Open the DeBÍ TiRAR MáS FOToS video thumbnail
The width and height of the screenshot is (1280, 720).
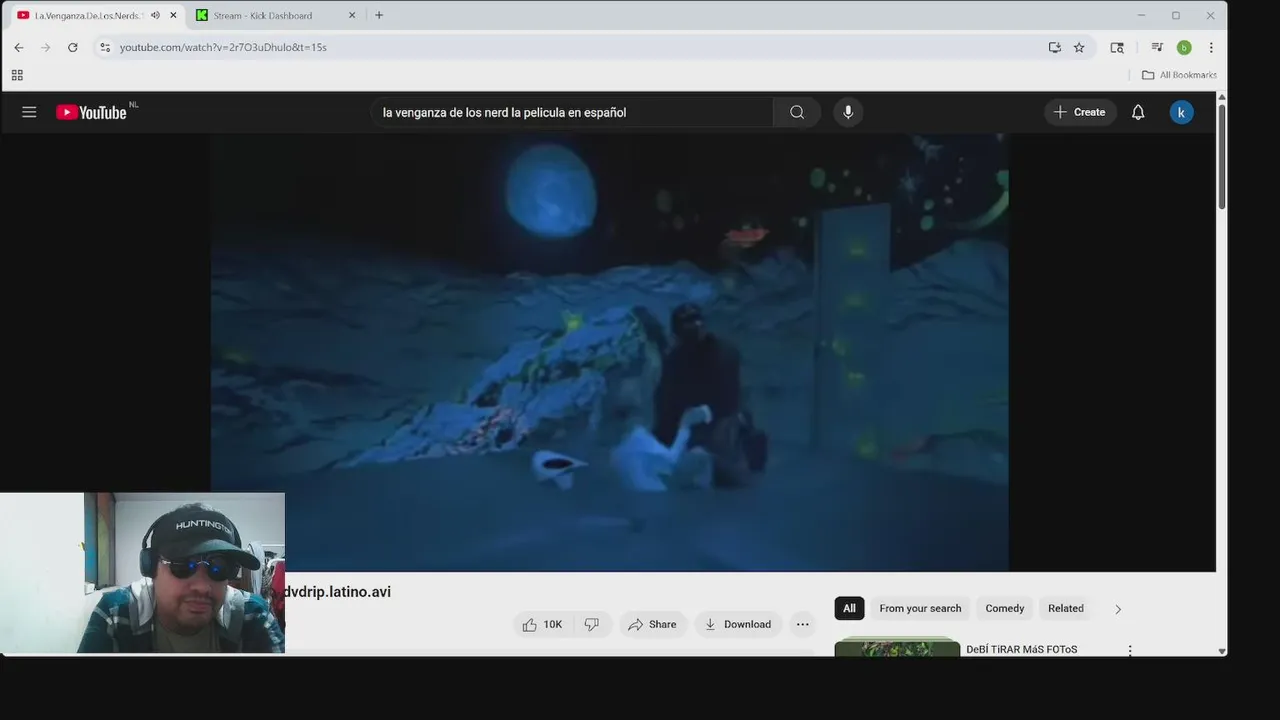[897, 647]
